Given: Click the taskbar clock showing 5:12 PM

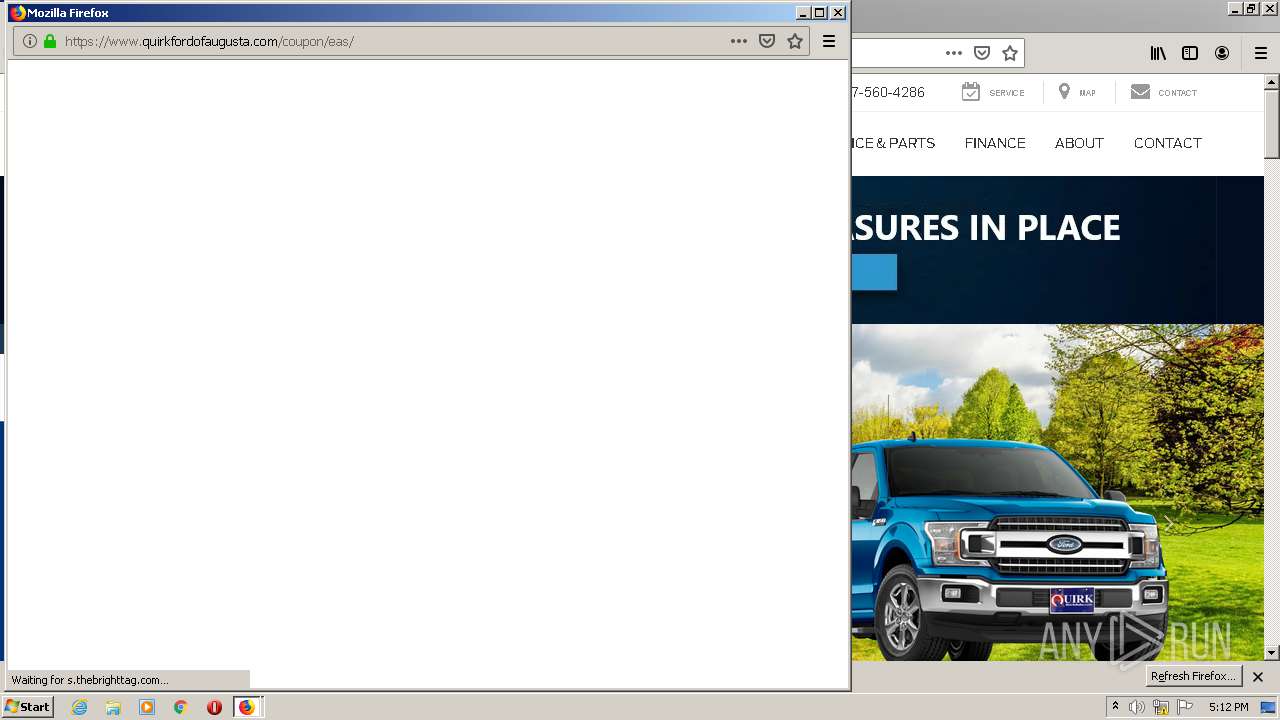Looking at the screenshot, I should click(x=1228, y=707).
